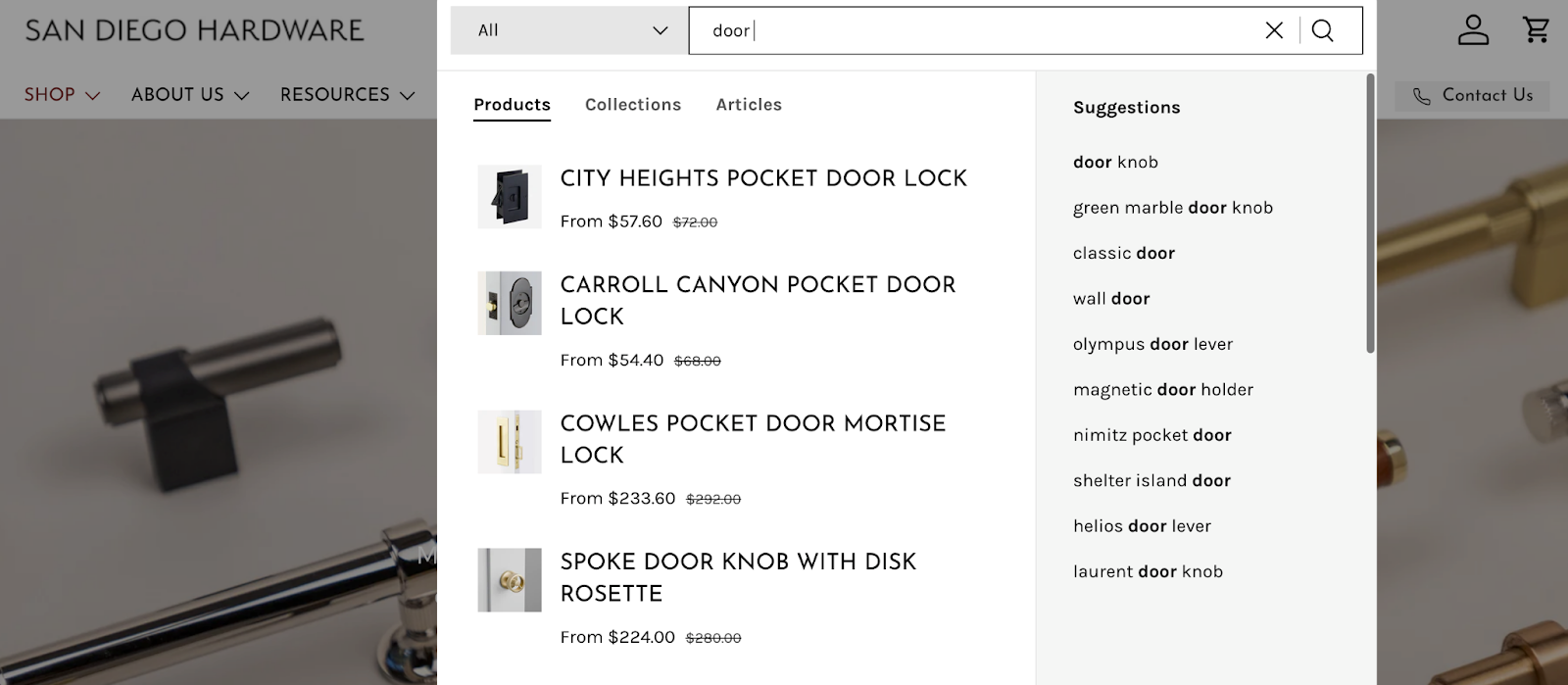This screenshot has width=1568, height=685.
Task: Clear the search field using the X icon
Action: point(1273,30)
